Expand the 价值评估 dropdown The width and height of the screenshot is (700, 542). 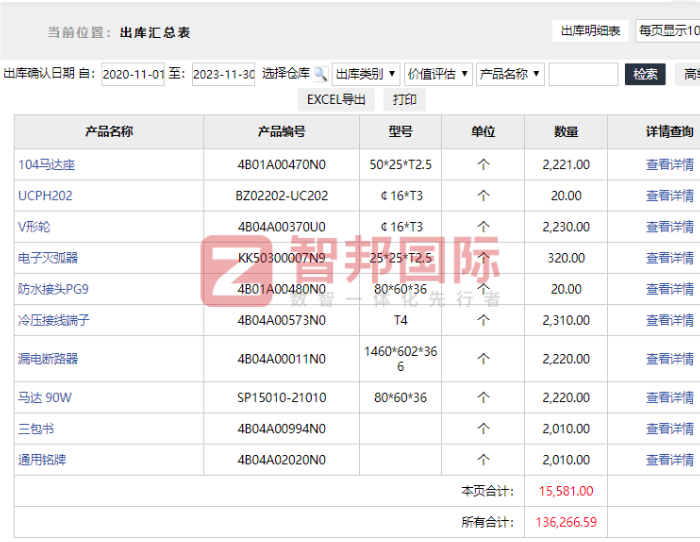(438, 74)
